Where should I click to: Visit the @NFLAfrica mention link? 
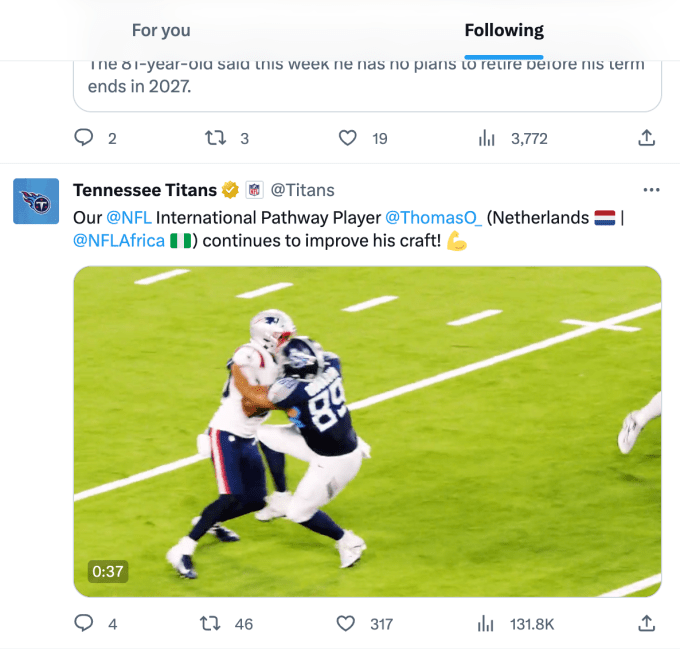click(x=119, y=241)
